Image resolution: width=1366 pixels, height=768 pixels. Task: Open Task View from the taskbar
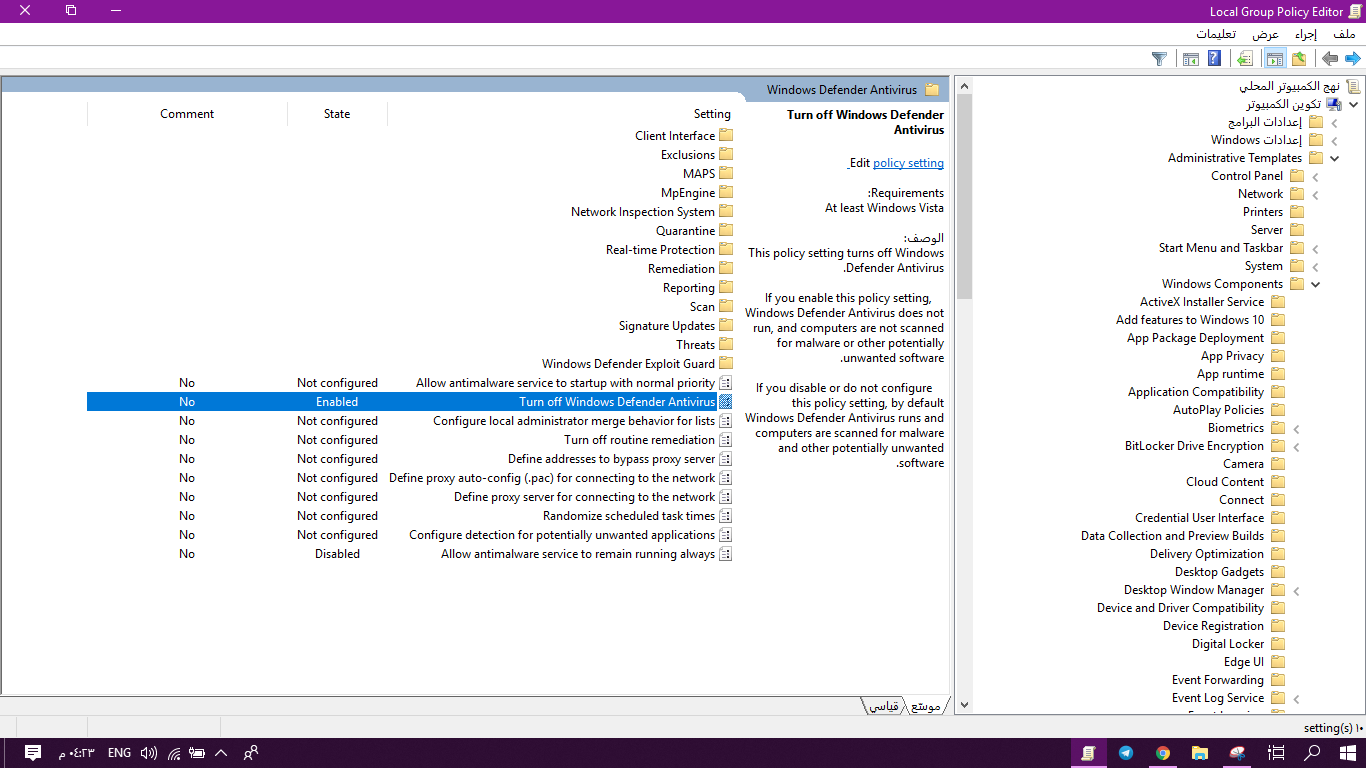point(1276,753)
